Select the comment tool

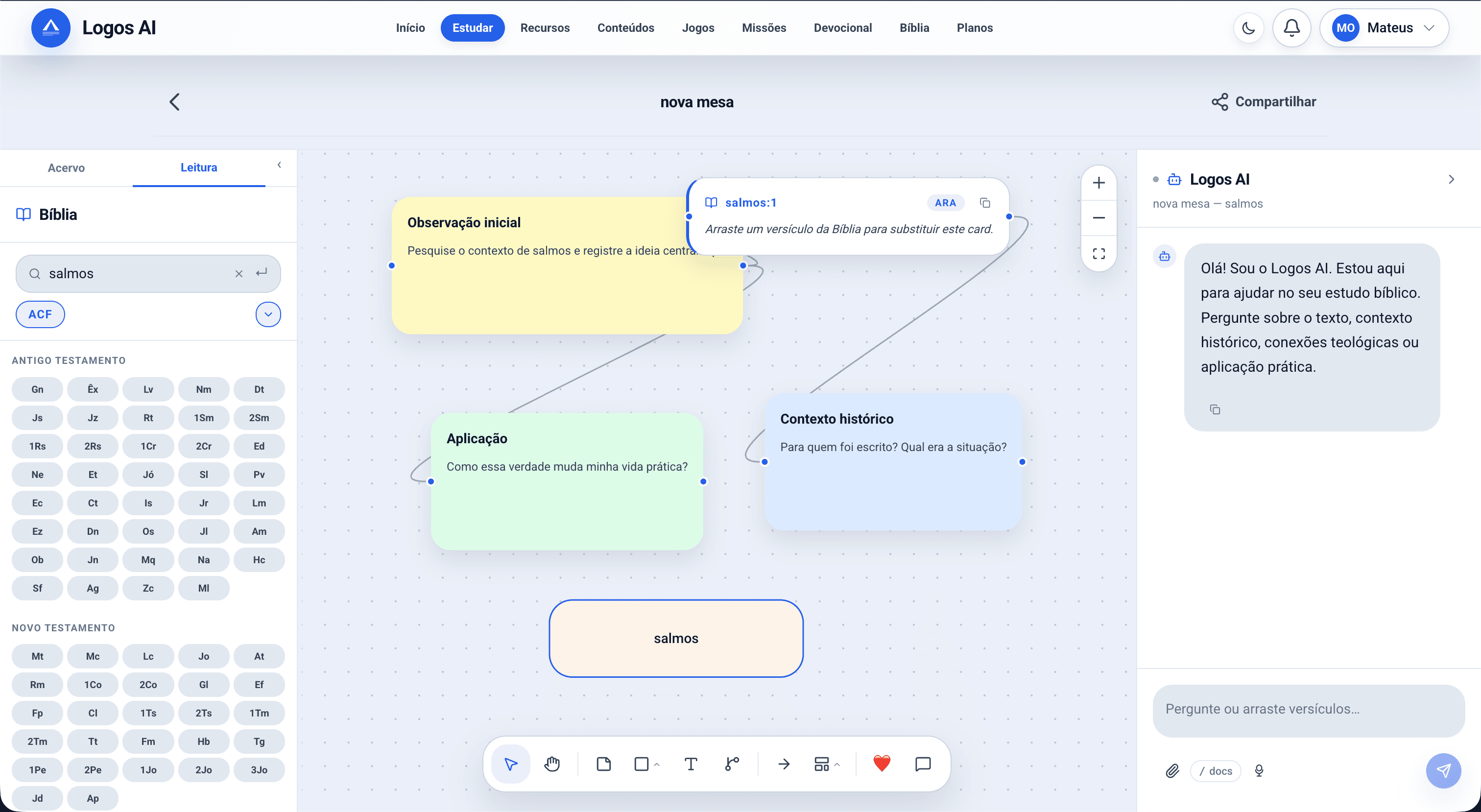point(923,764)
